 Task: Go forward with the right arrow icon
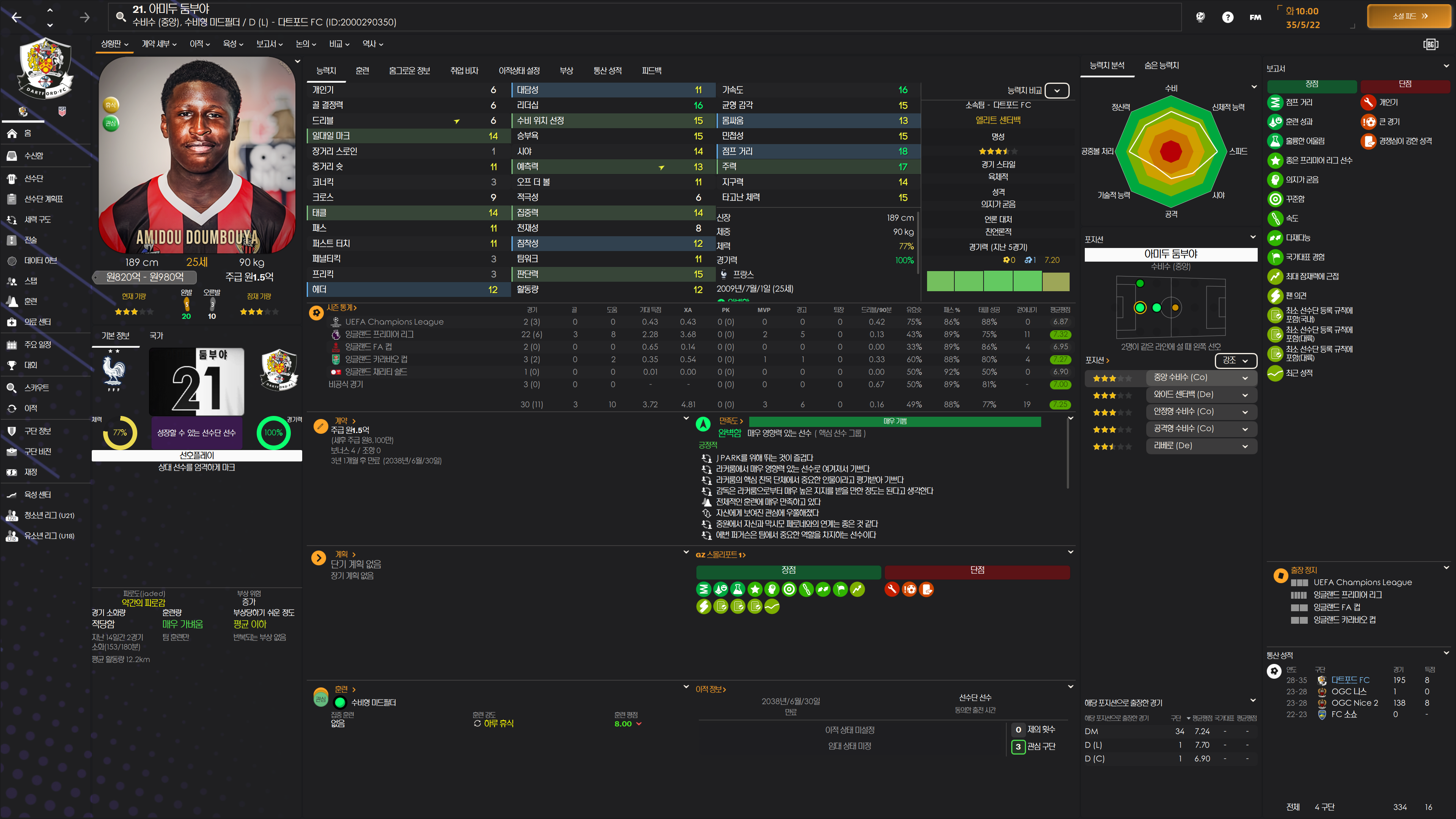click(85, 17)
